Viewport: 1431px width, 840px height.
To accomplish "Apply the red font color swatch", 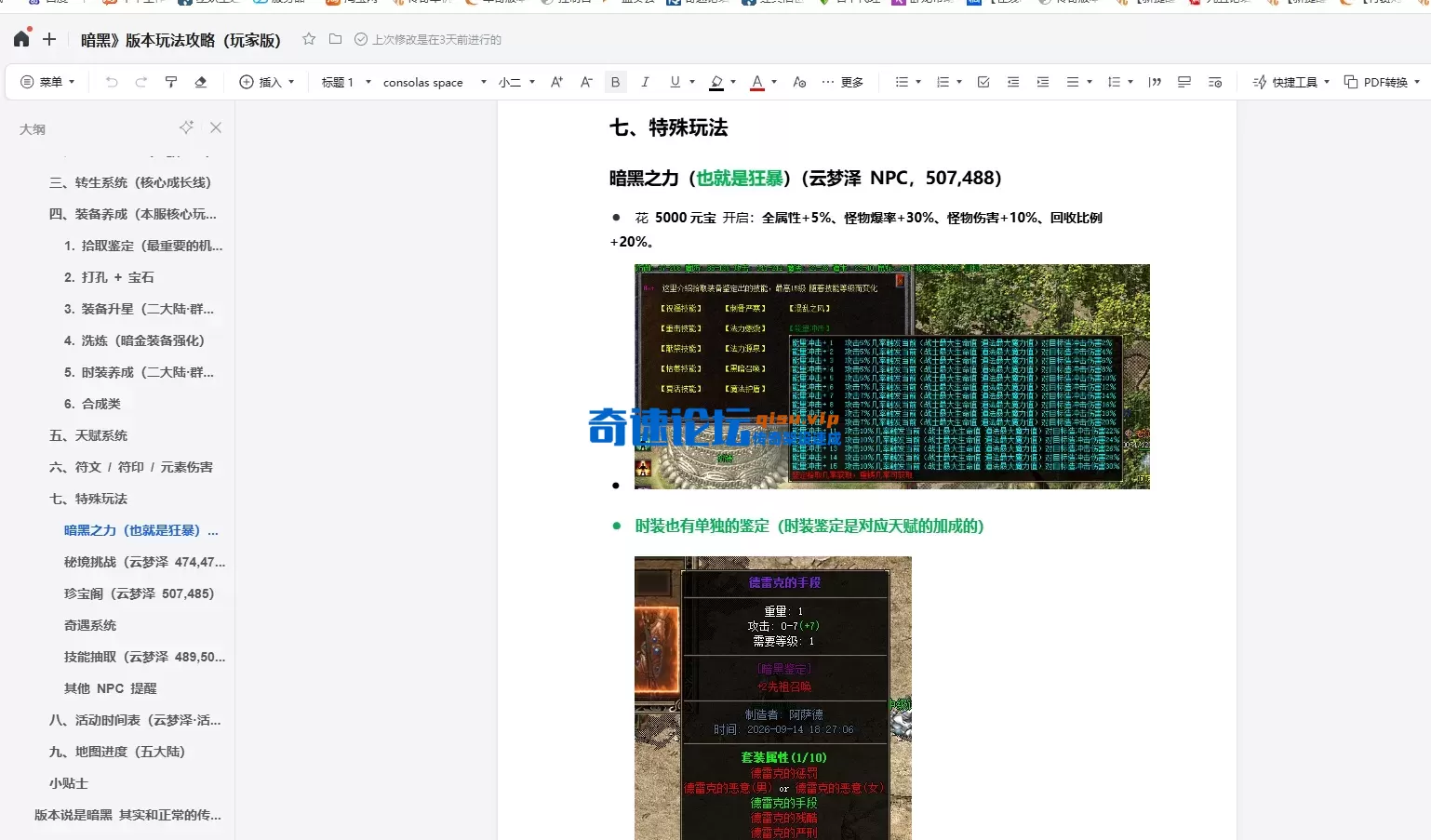I will click(x=757, y=82).
